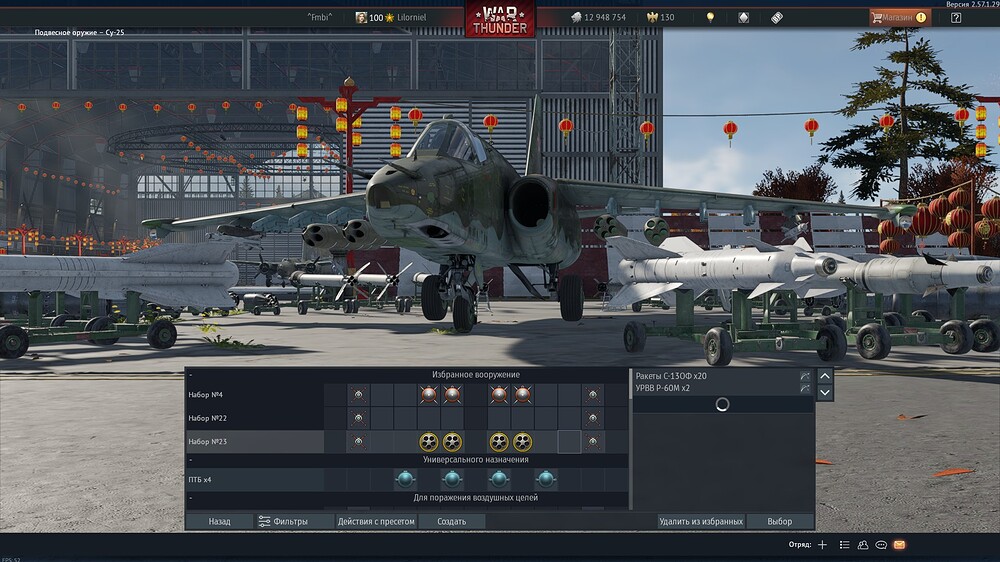1000x562 pixels.
Task: Open the help question mark icon
Action: 955,18
